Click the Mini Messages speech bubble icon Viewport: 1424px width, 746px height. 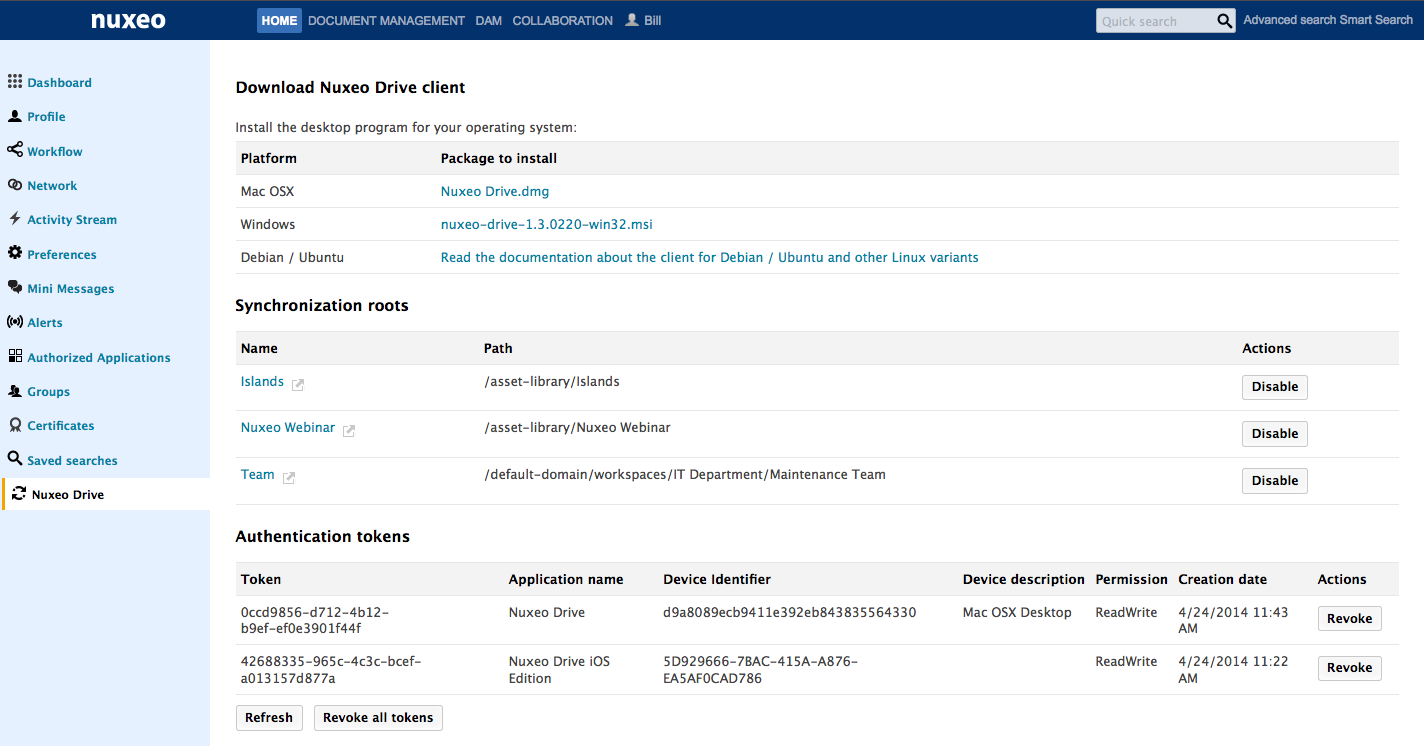pos(15,288)
